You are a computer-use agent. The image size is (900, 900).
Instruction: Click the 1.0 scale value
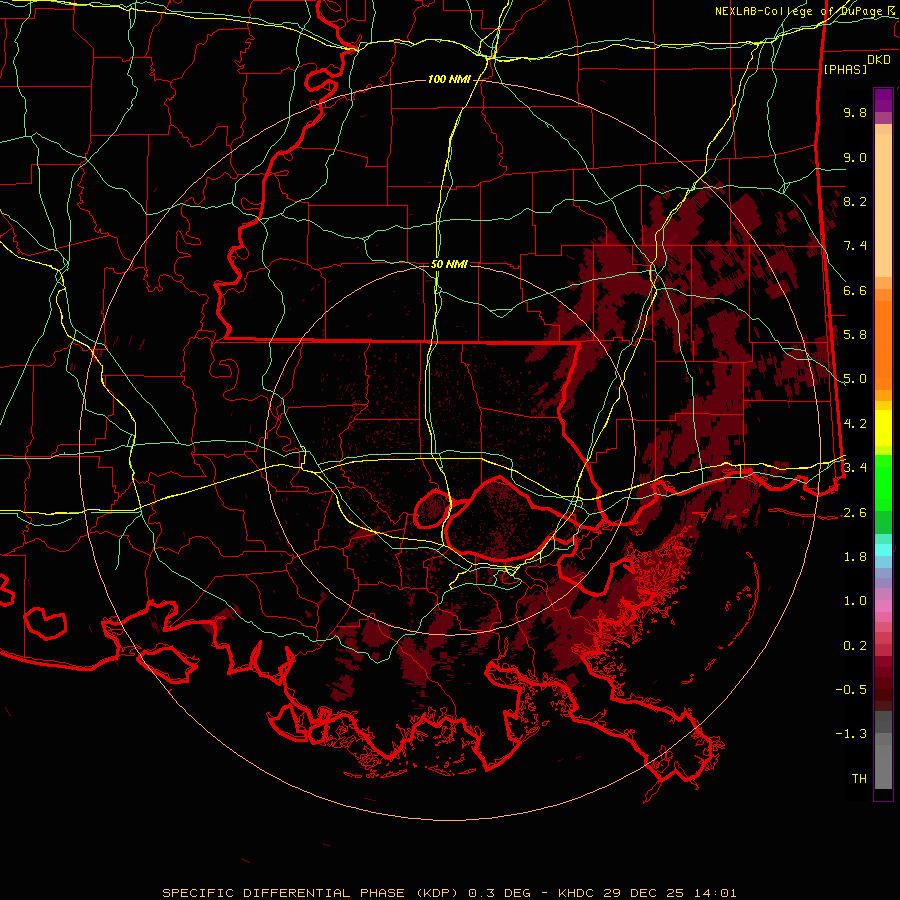(855, 601)
